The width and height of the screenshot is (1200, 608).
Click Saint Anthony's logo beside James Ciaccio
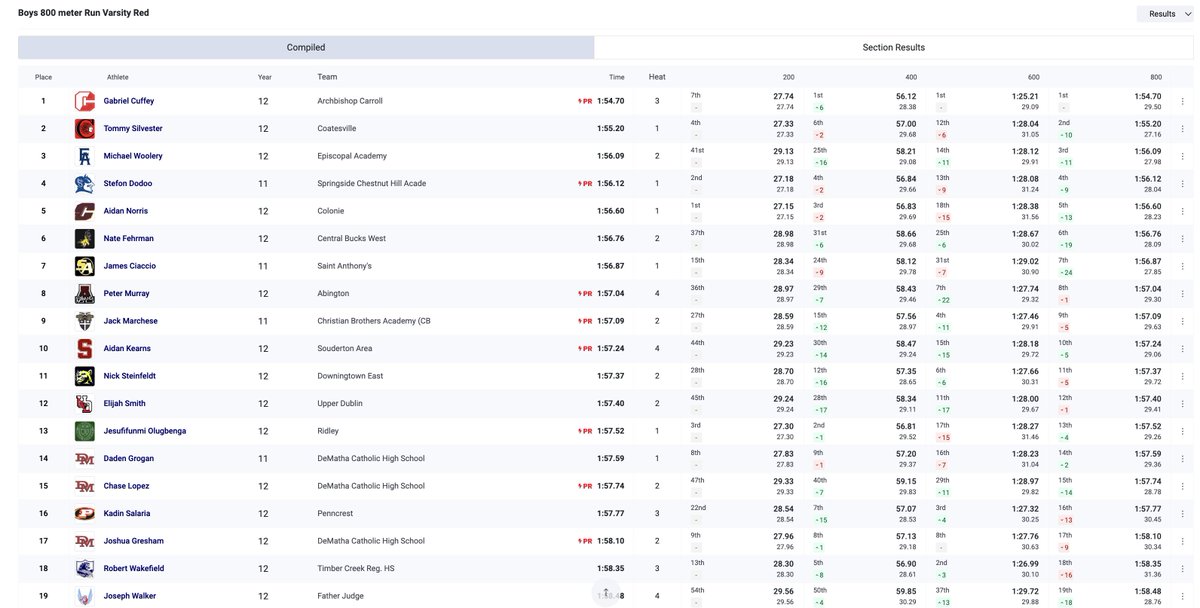[84, 266]
